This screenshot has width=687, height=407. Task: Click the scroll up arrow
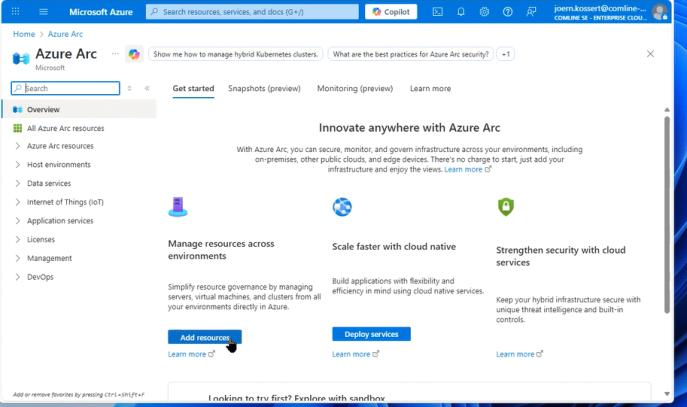667,110
